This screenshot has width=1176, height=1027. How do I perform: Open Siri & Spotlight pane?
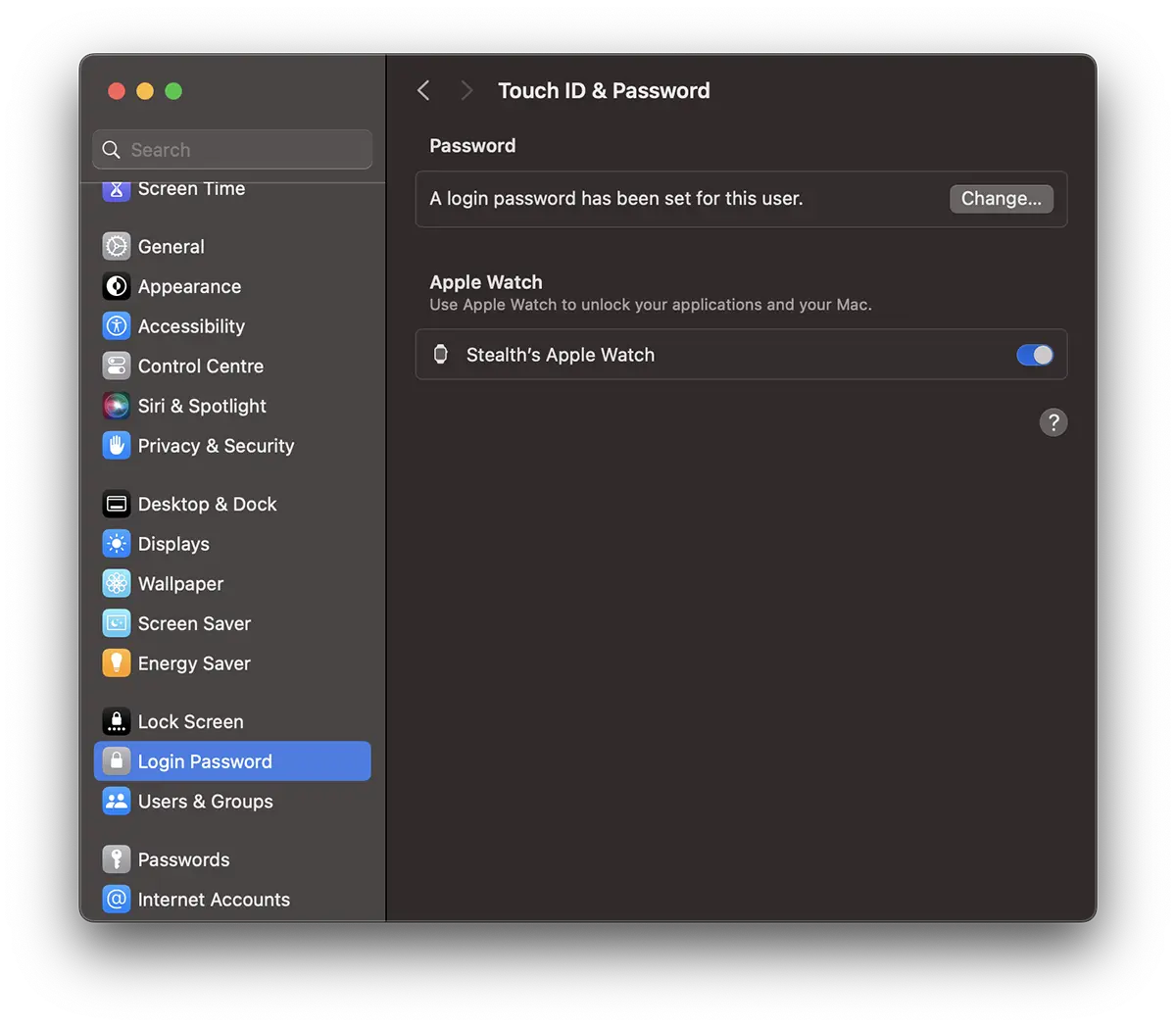click(232, 406)
